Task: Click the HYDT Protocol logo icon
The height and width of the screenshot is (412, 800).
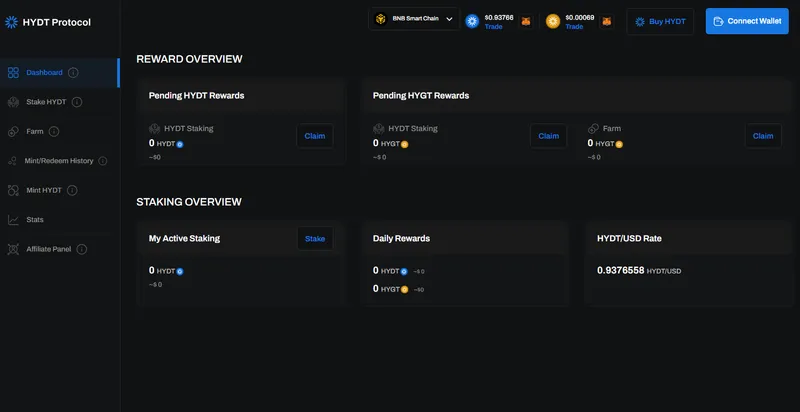Action: [11, 22]
